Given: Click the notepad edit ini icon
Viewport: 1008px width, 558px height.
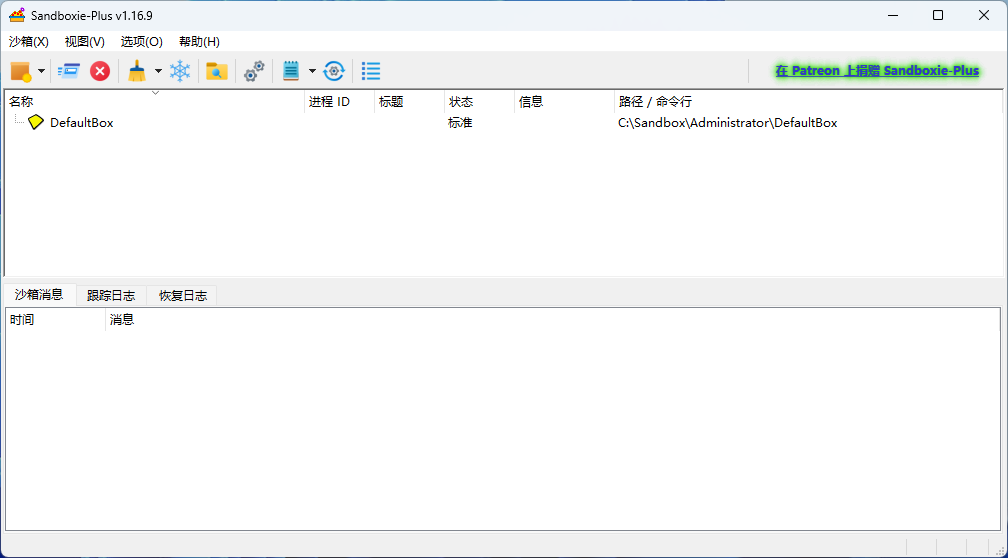Looking at the screenshot, I should pyautogui.click(x=292, y=71).
